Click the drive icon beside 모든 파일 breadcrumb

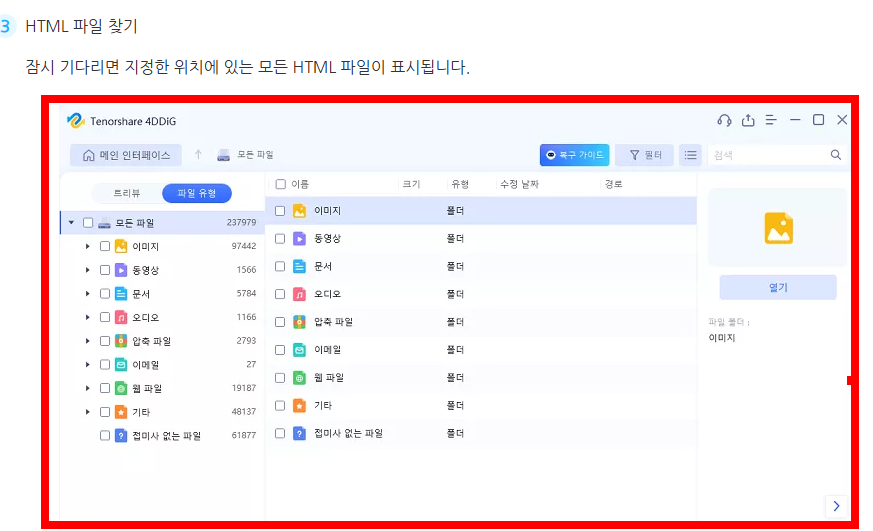(224, 155)
